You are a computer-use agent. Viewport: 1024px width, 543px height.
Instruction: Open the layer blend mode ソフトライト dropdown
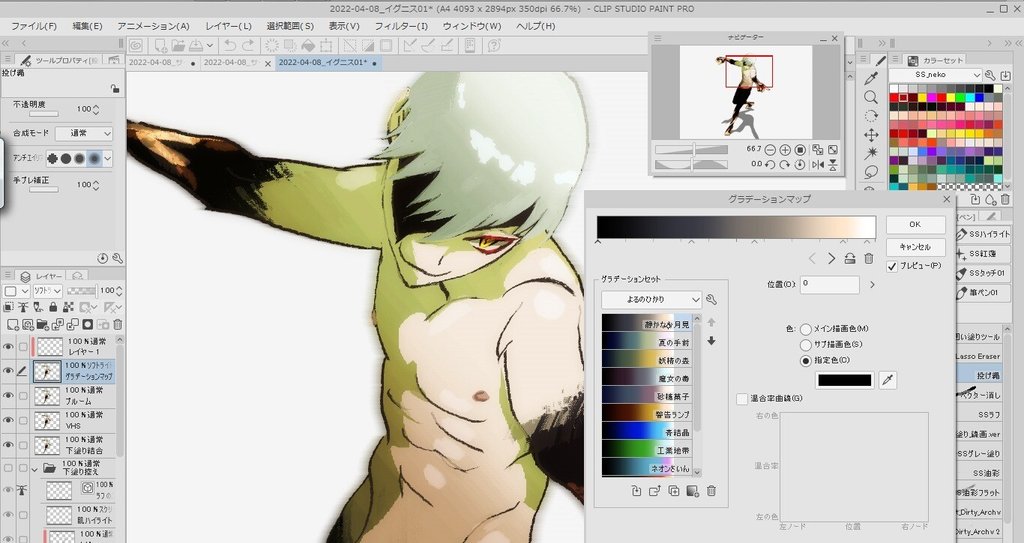coord(48,291)
